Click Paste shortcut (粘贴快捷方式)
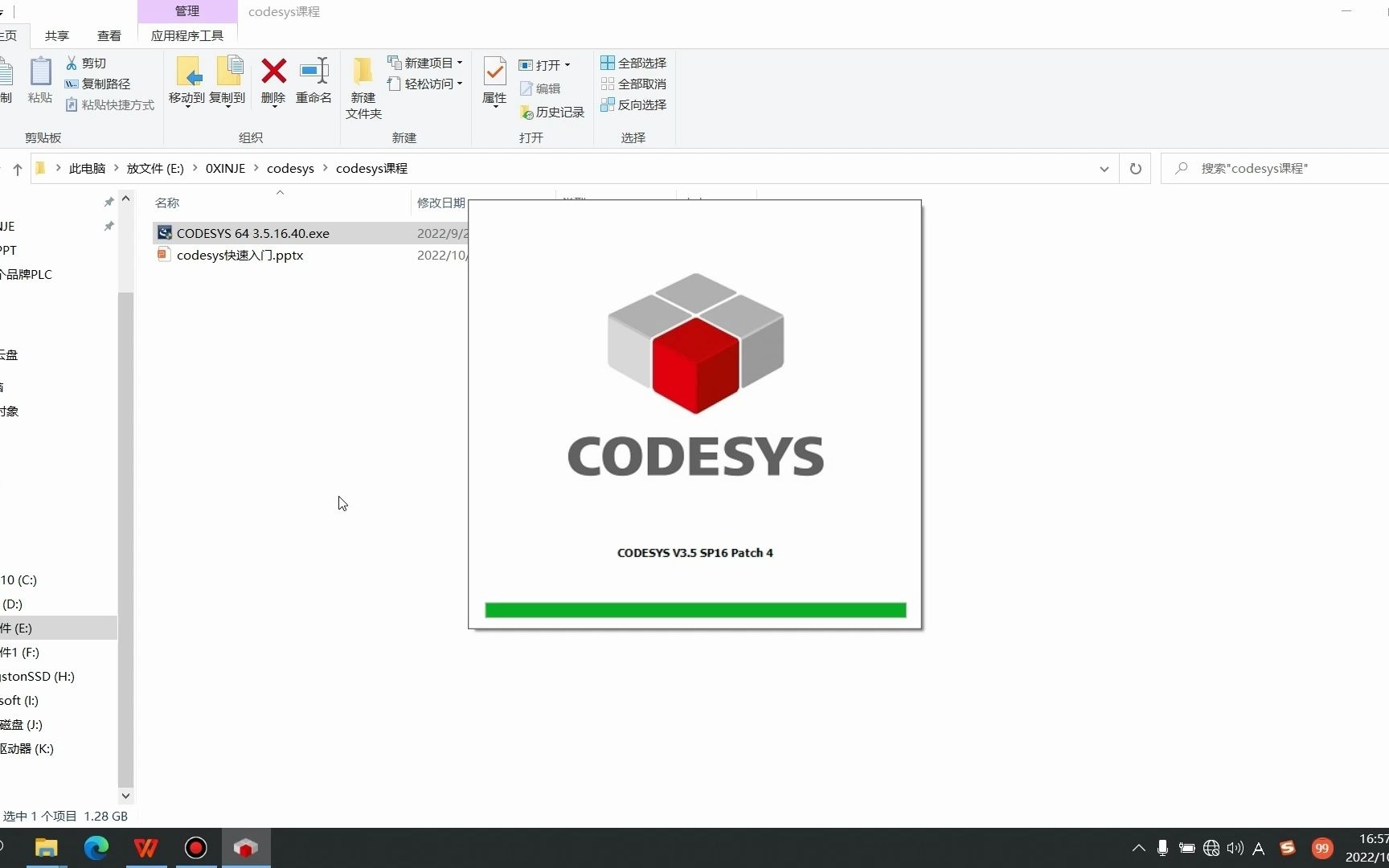Image resolution: width=1389 pixels, height=868 pixels. (x=109, y=104)
